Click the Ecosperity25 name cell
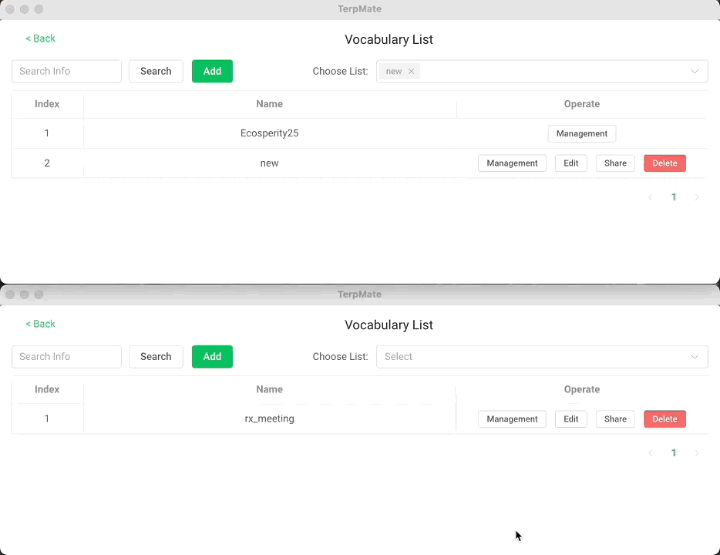The height and width of the screenshot is (555, 720). pyautogui.click(x=270, y=133)
